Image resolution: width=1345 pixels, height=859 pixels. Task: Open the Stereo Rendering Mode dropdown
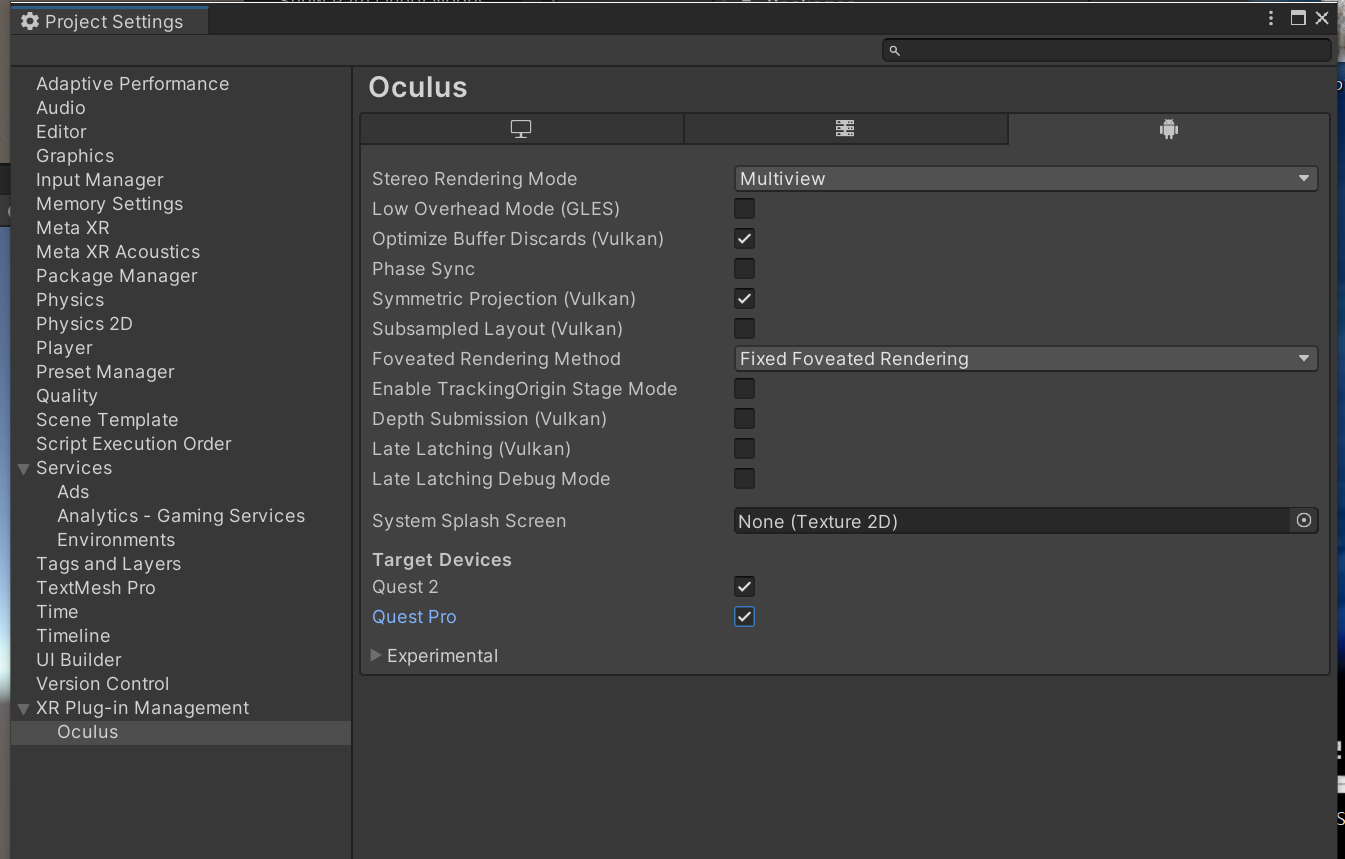point(1026,179)
